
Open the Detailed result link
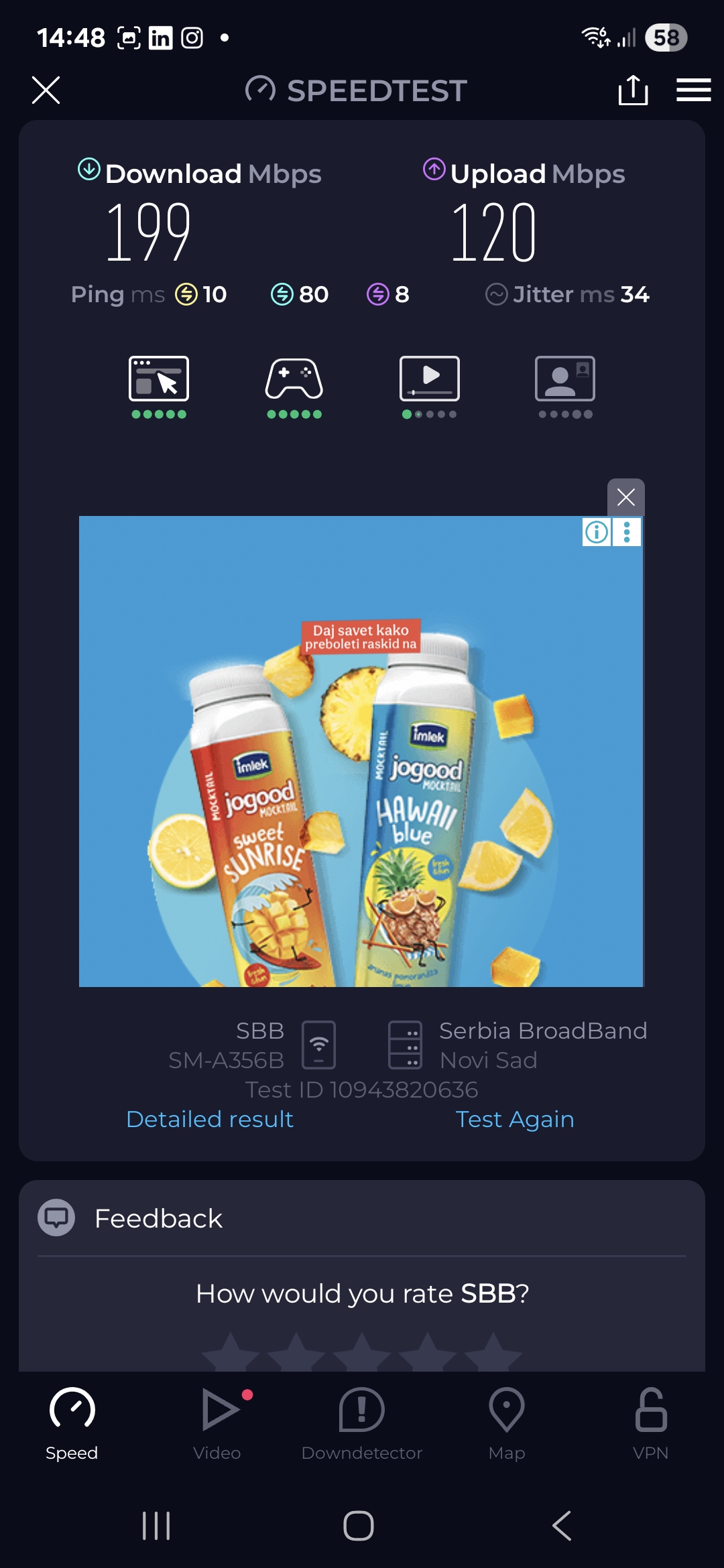[x=210, y=1119]
